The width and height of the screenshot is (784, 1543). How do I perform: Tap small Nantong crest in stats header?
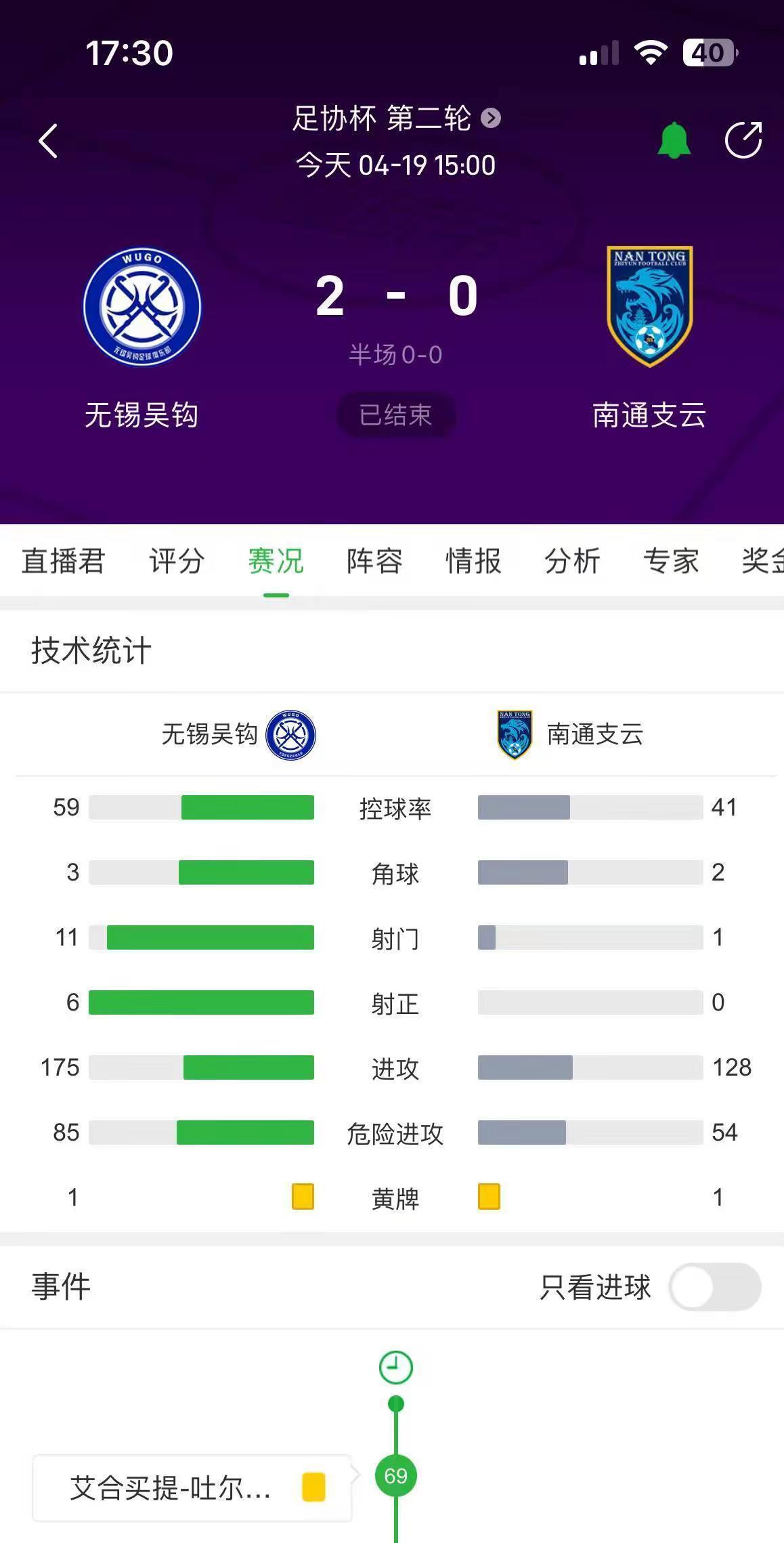(515, 735)
